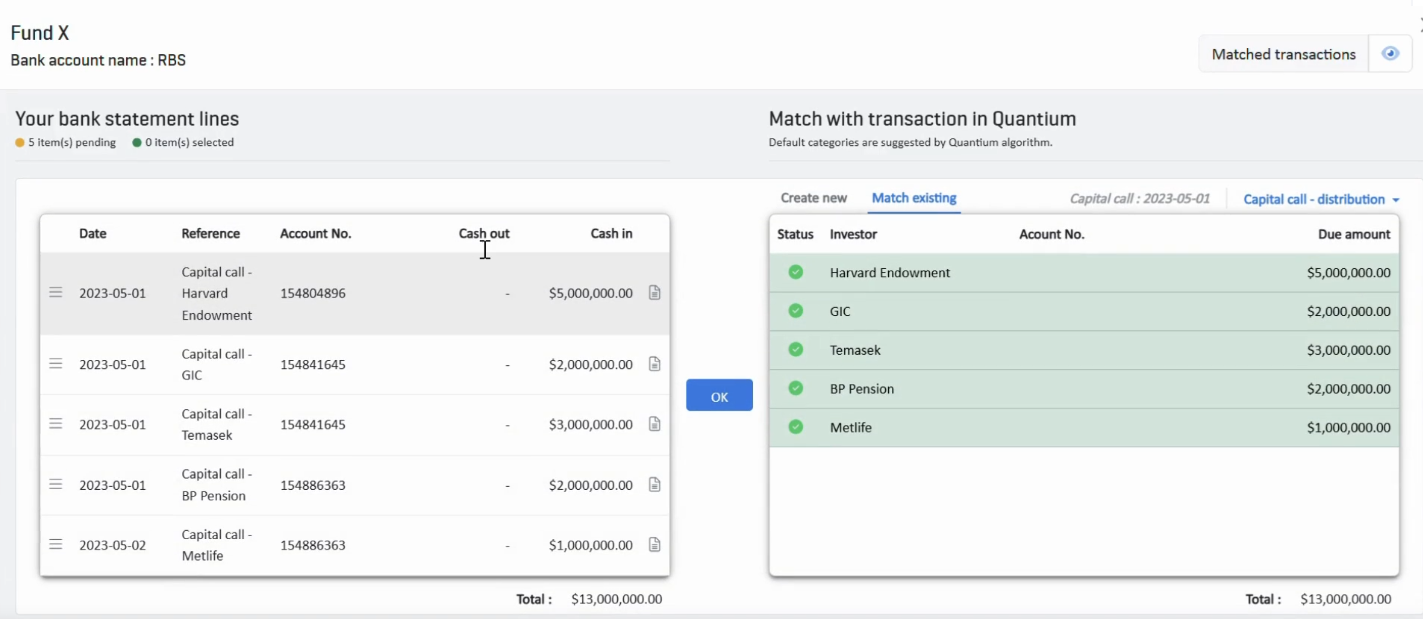Click document icon on GIC statement row

tap(655, 364)
